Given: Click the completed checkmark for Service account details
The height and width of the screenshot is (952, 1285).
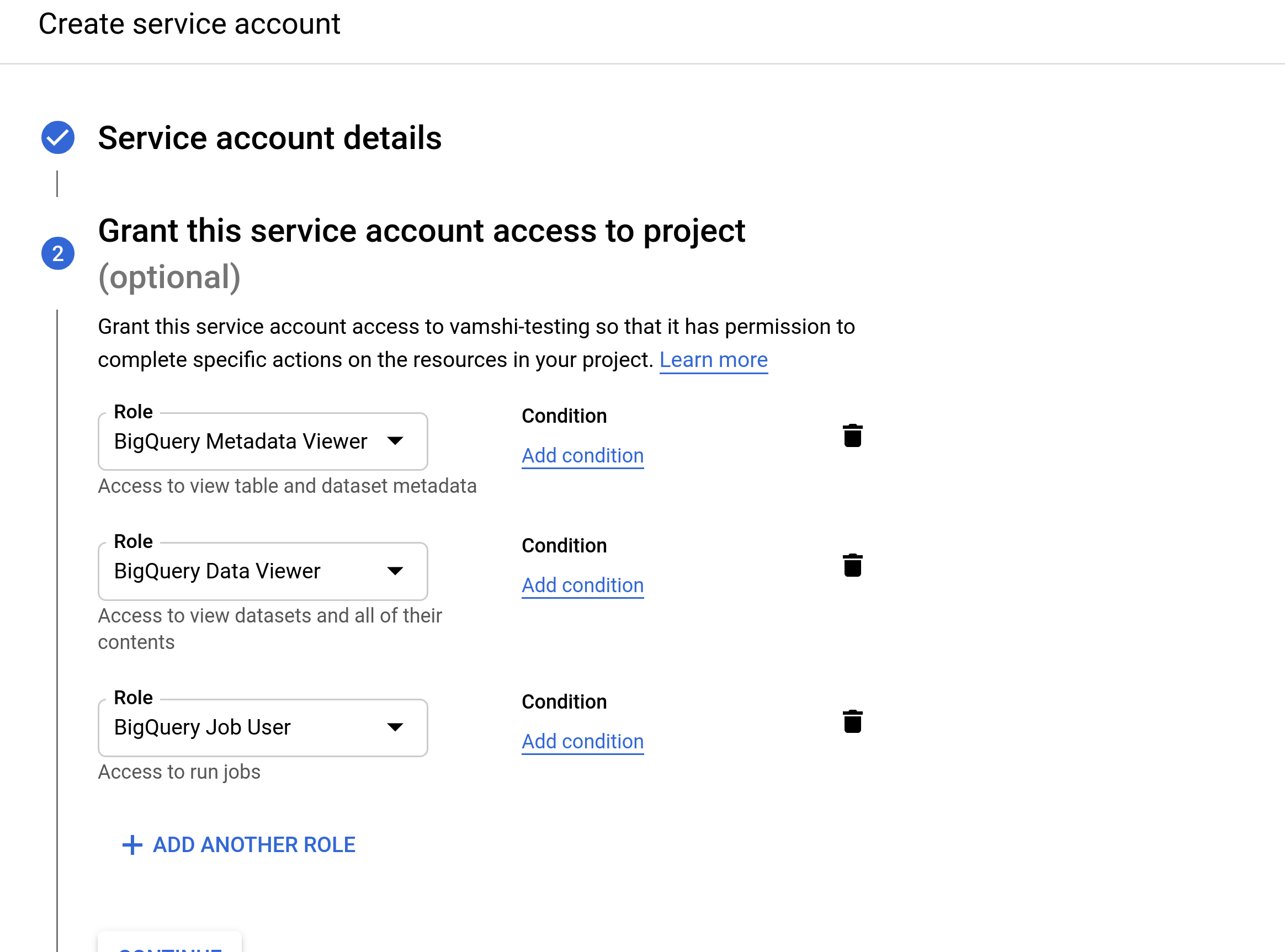Looking at the screenshot, I should (57, 137).
